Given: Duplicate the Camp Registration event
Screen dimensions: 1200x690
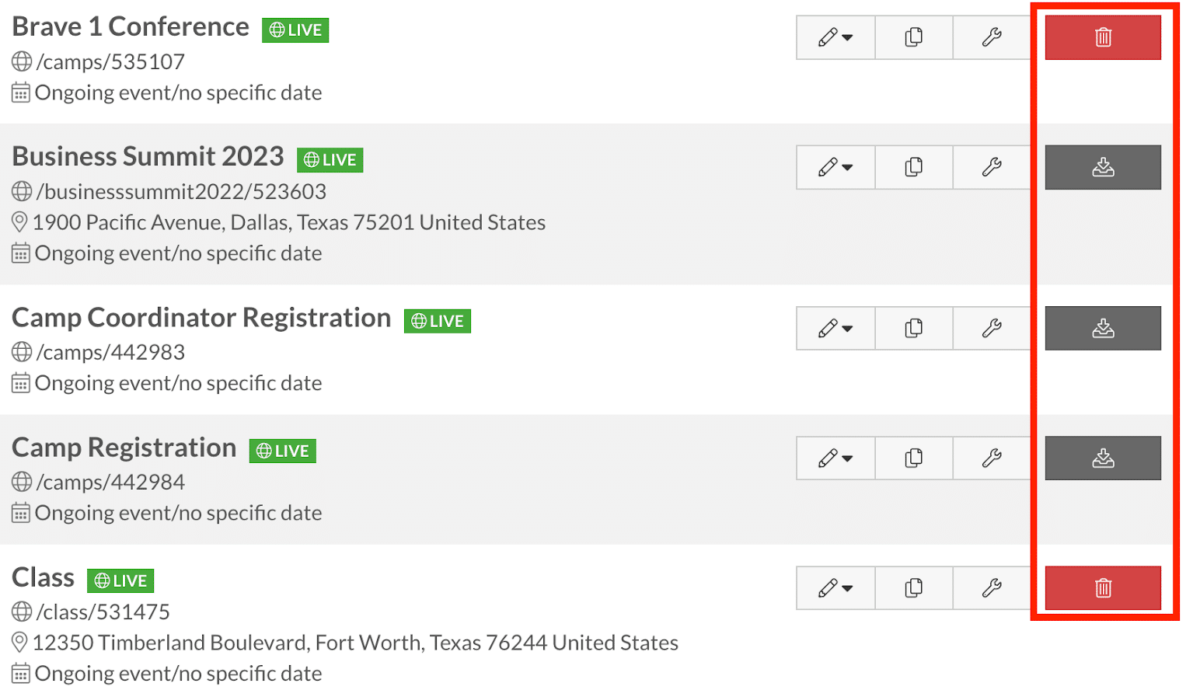Looking at the screenshot, I should 913,458.
